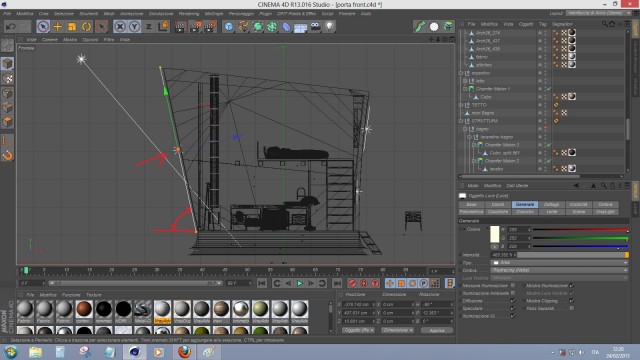Viewport: 640px width, 360px height.
Task: Open the light Tipo dropdown
Action: click(x=559, y=262)
